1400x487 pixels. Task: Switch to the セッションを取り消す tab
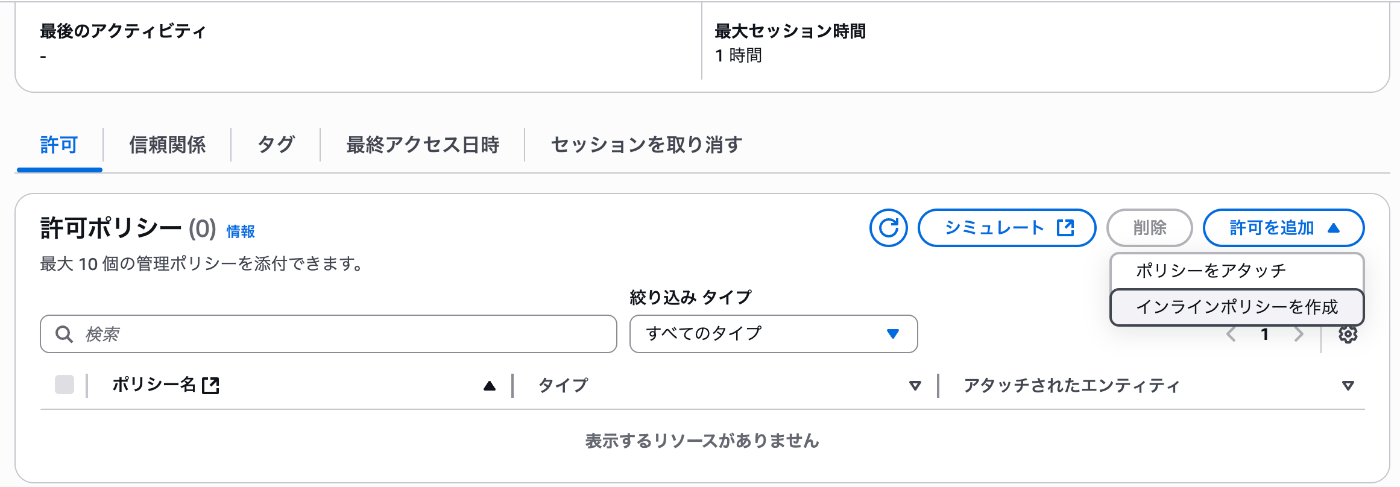[647, 145]
